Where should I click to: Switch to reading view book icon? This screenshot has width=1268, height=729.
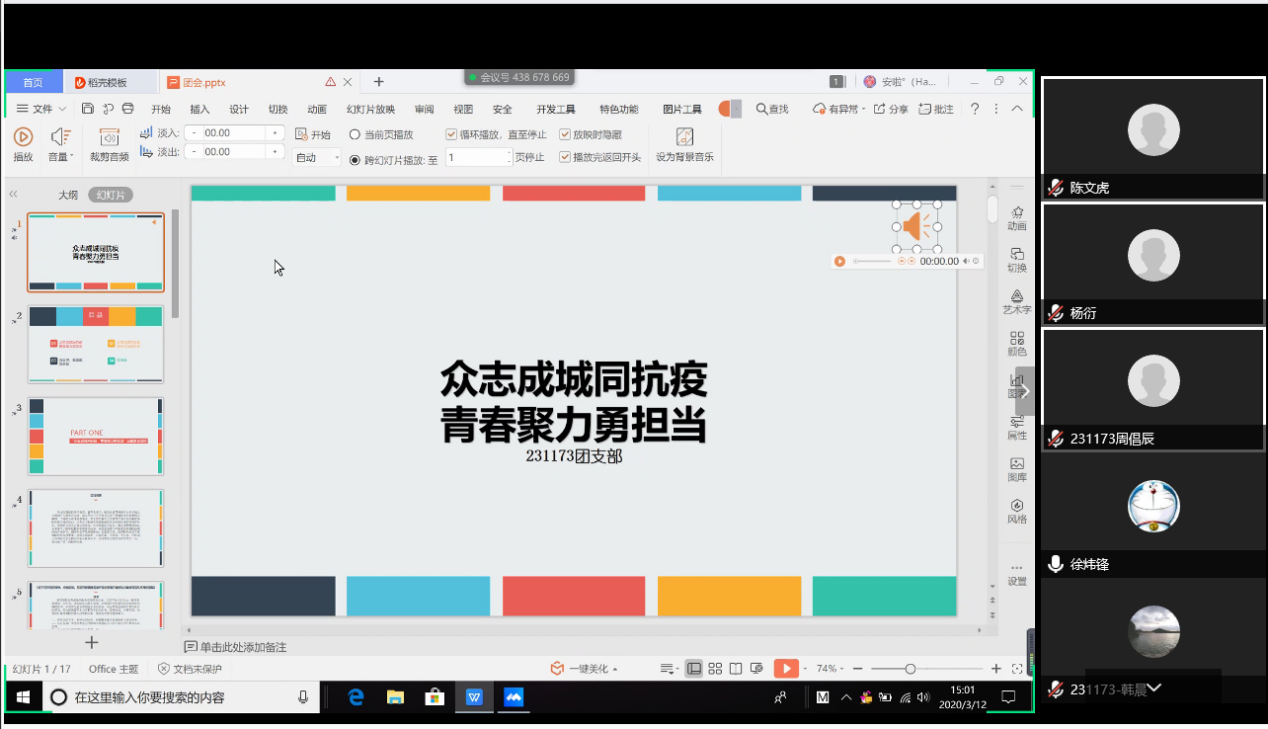pyautogui.click(x=736, y=668)
